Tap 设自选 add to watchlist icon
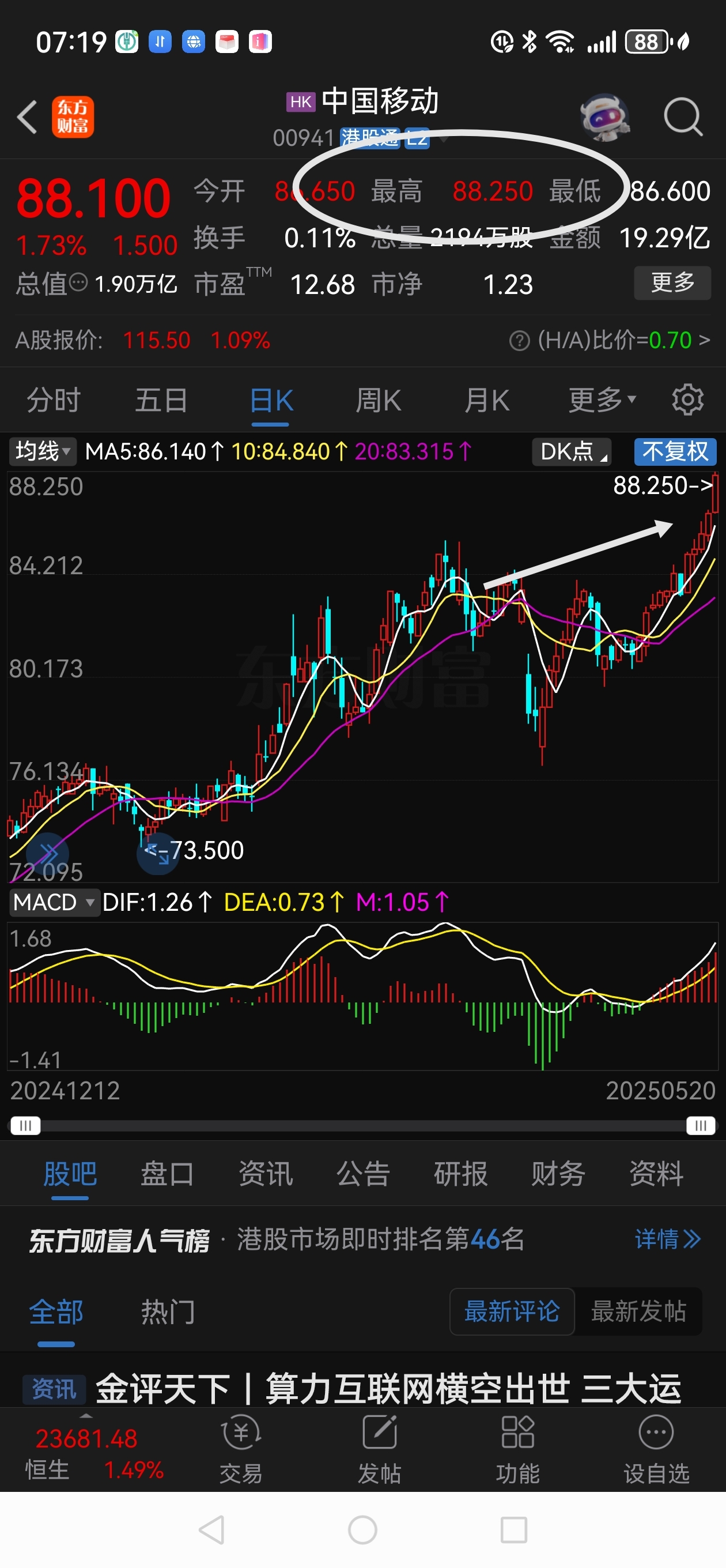This screenshot has height=1568, width=726. coord(656,1449)
